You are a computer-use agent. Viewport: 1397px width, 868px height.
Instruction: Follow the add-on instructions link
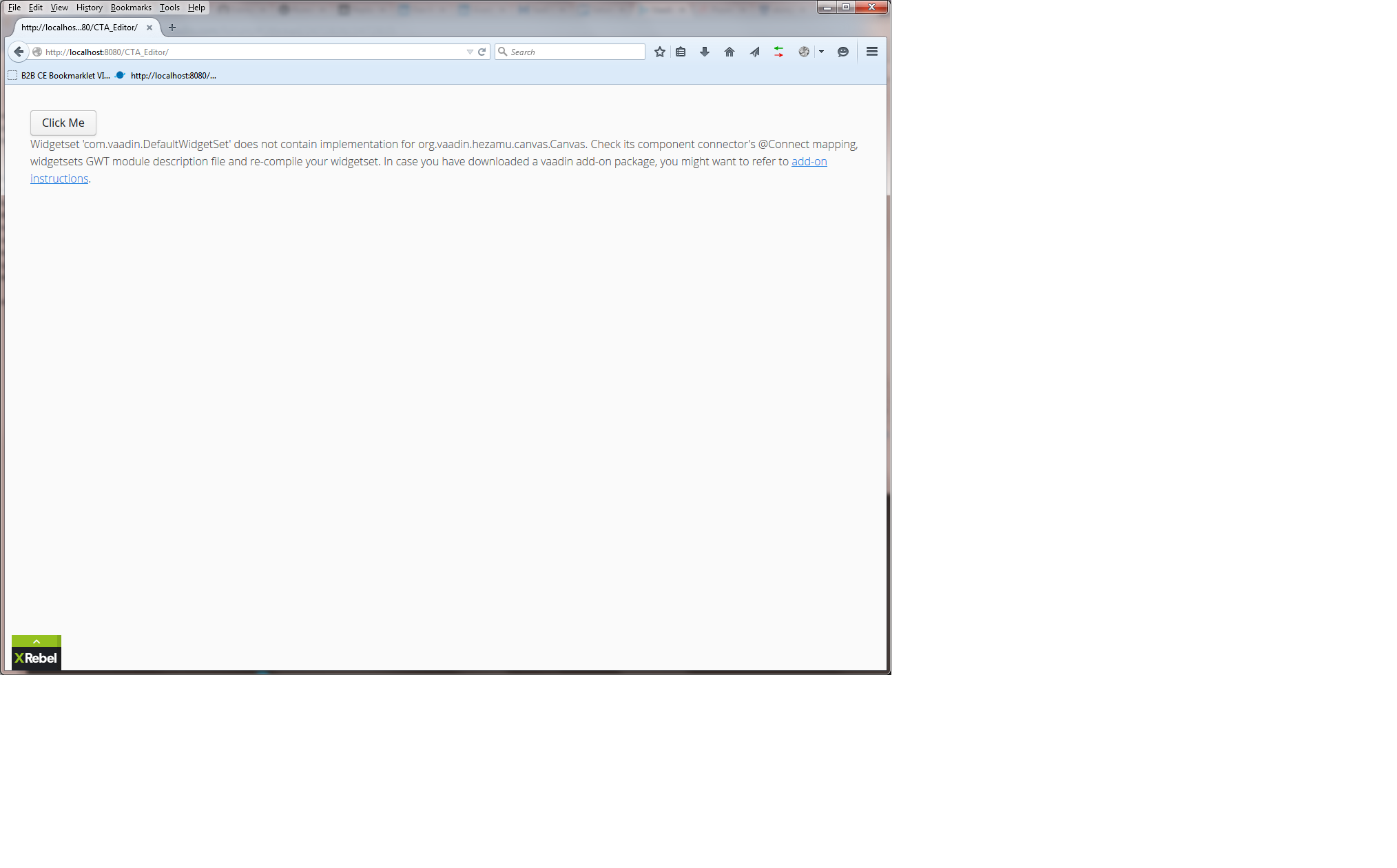(x=809, y=161)
